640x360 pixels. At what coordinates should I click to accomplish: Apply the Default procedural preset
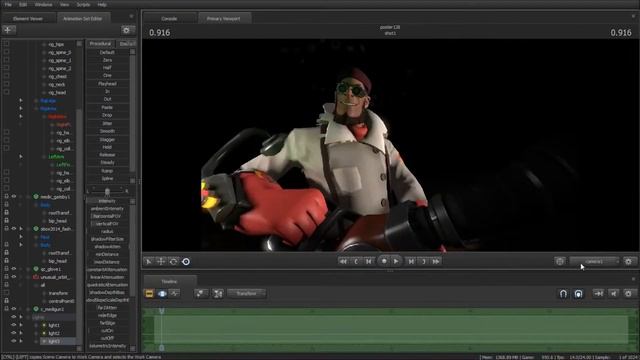(x=107, y=52)
